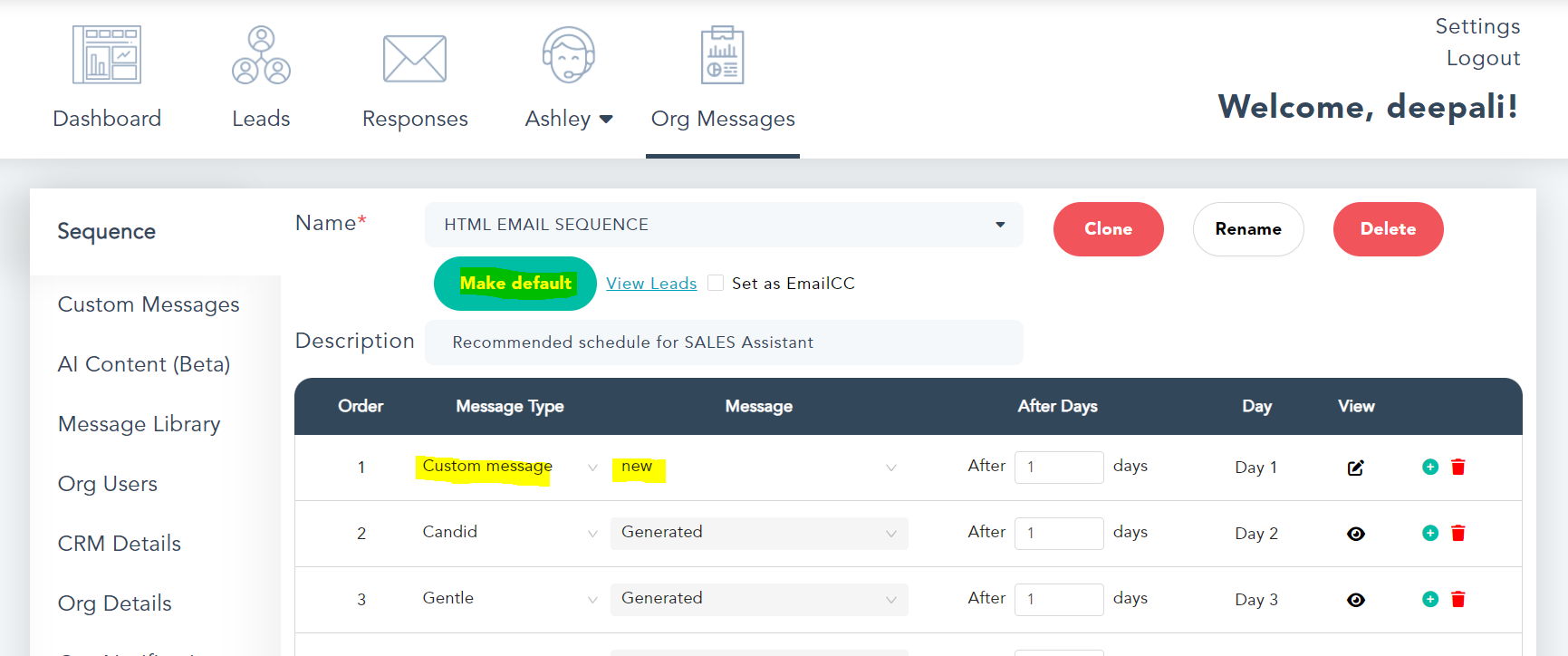Enable the Set as EmailCC checkbox
Image resolution: width=1568 pixels, height=656 pixels.
tap(716, 284)
